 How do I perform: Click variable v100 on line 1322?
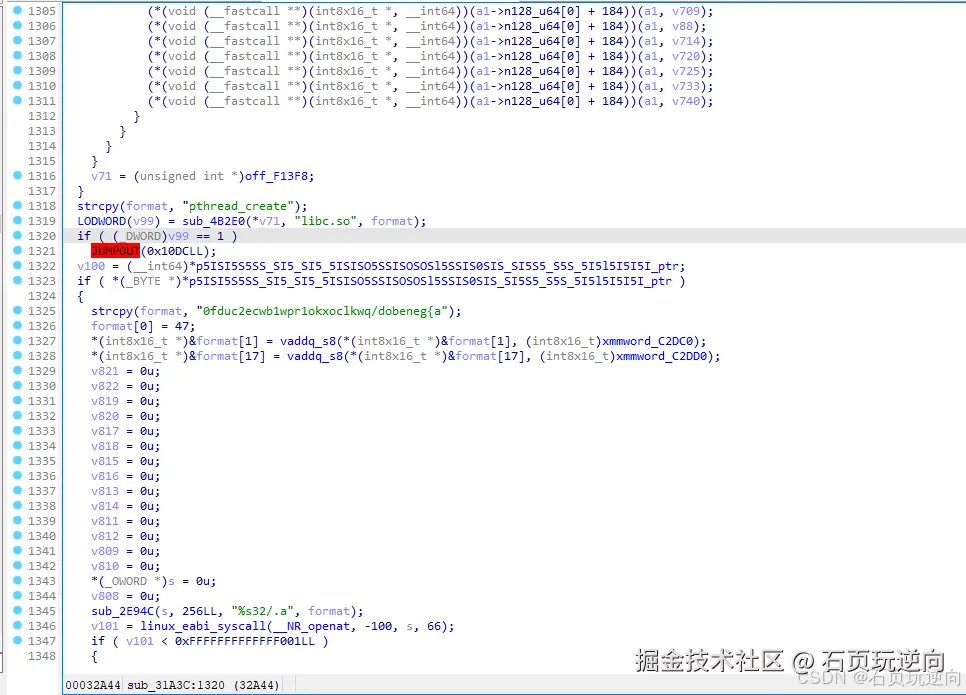coord(91,266)
